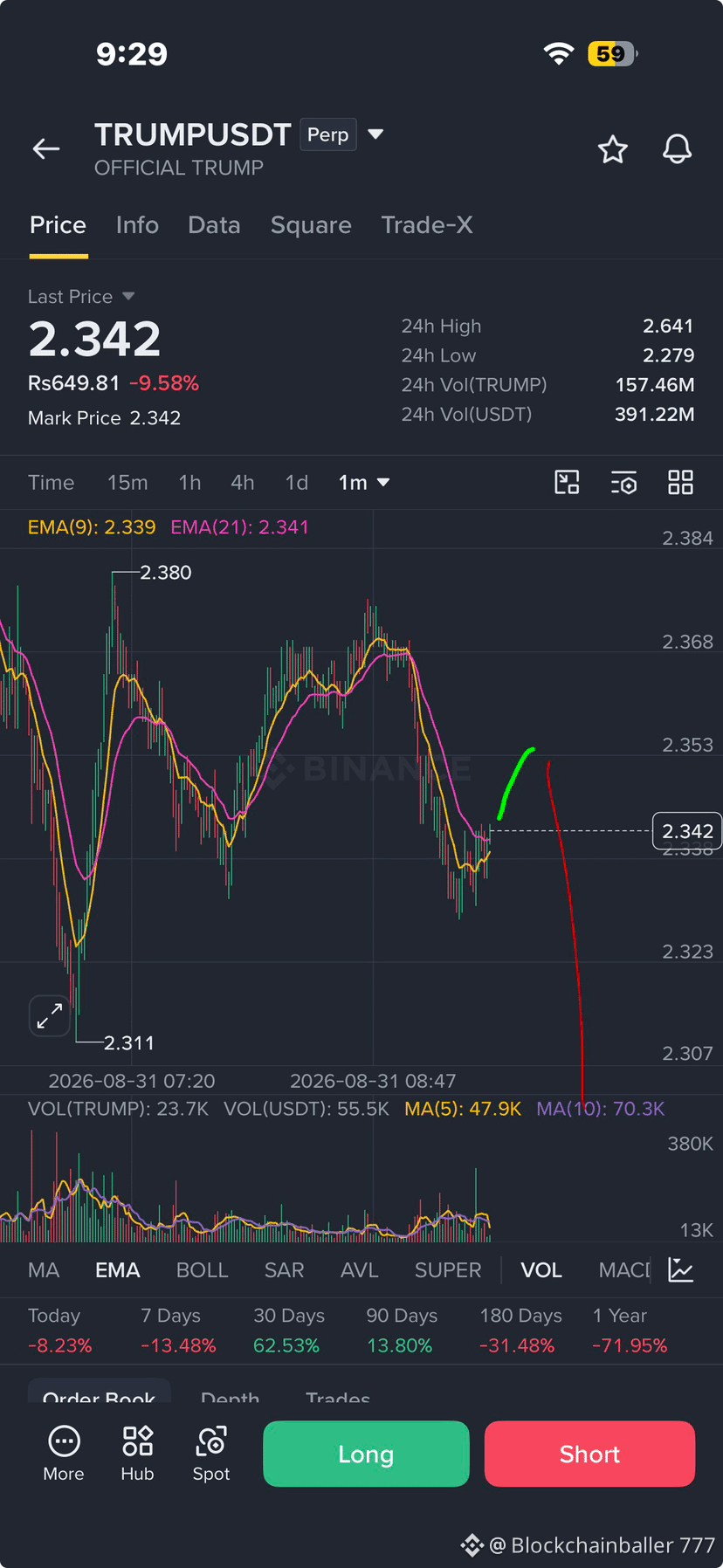Image resolution: width=723 pixels, height=1568 pixels.
Task: Open chart indicator settings icon
Action: [x=623, y=482]
